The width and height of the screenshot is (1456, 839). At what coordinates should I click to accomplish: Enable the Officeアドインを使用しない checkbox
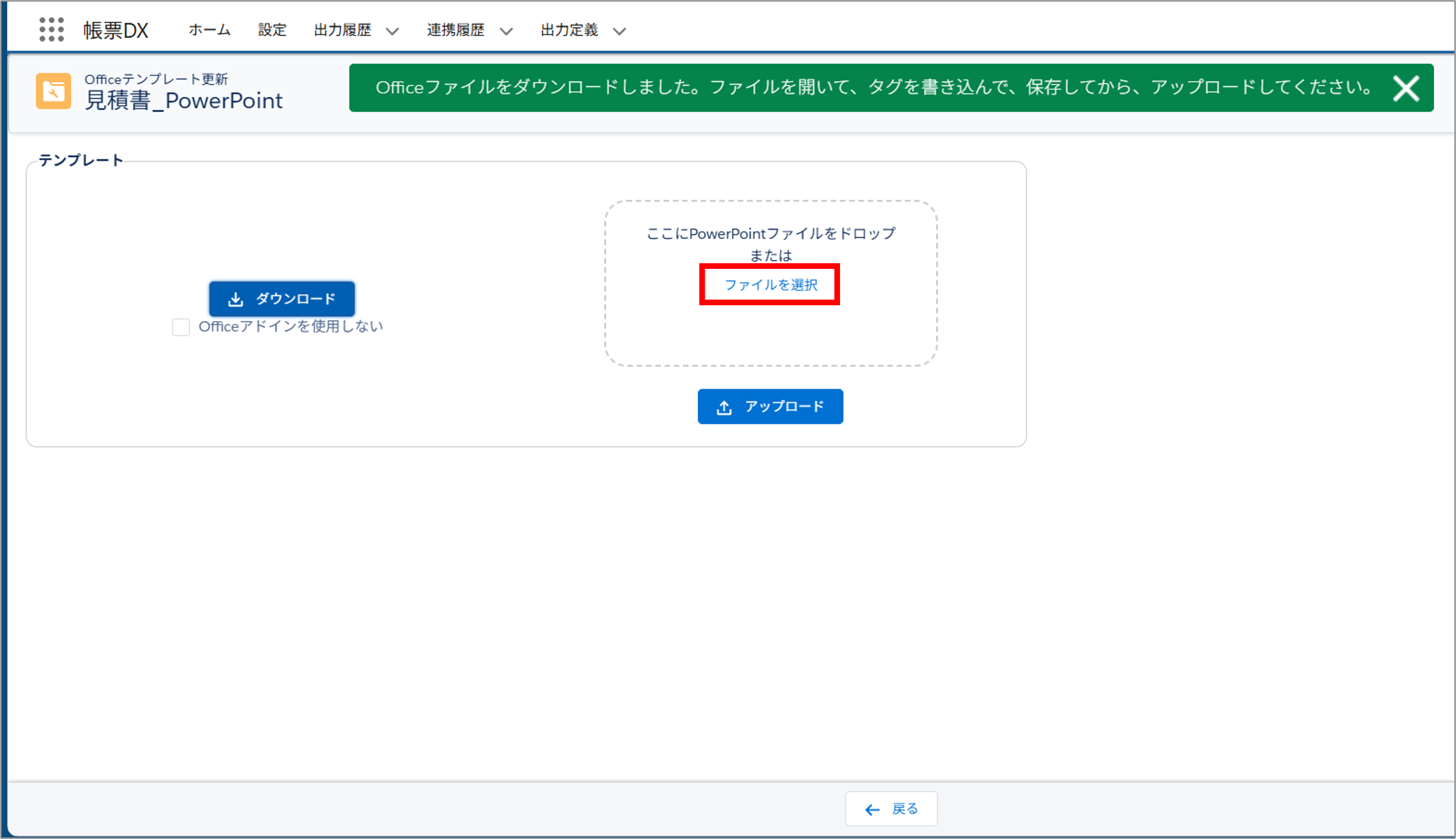[180, 327]
